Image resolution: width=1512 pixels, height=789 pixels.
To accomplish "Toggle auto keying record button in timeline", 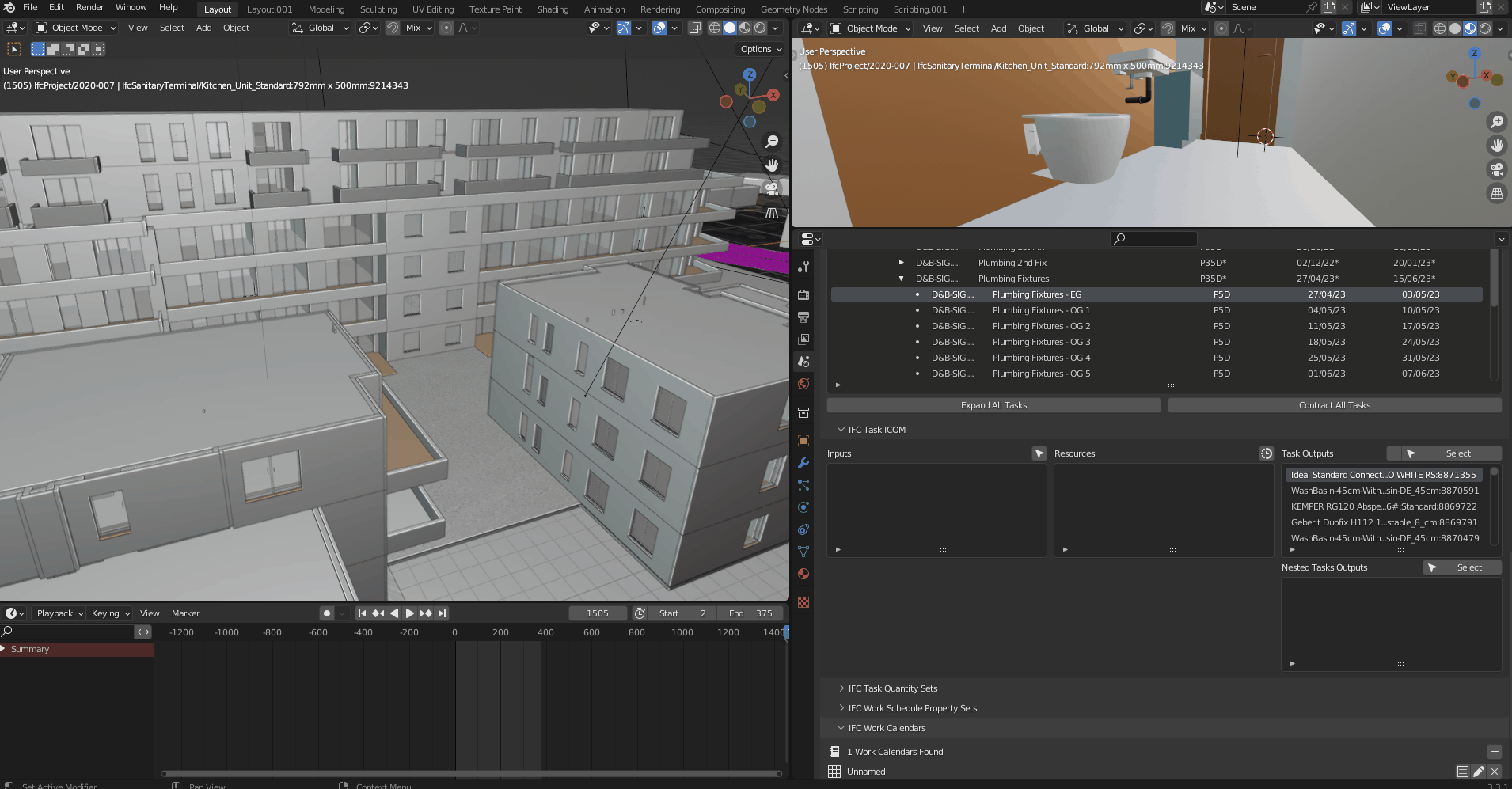I will click(x=327, y=613).
